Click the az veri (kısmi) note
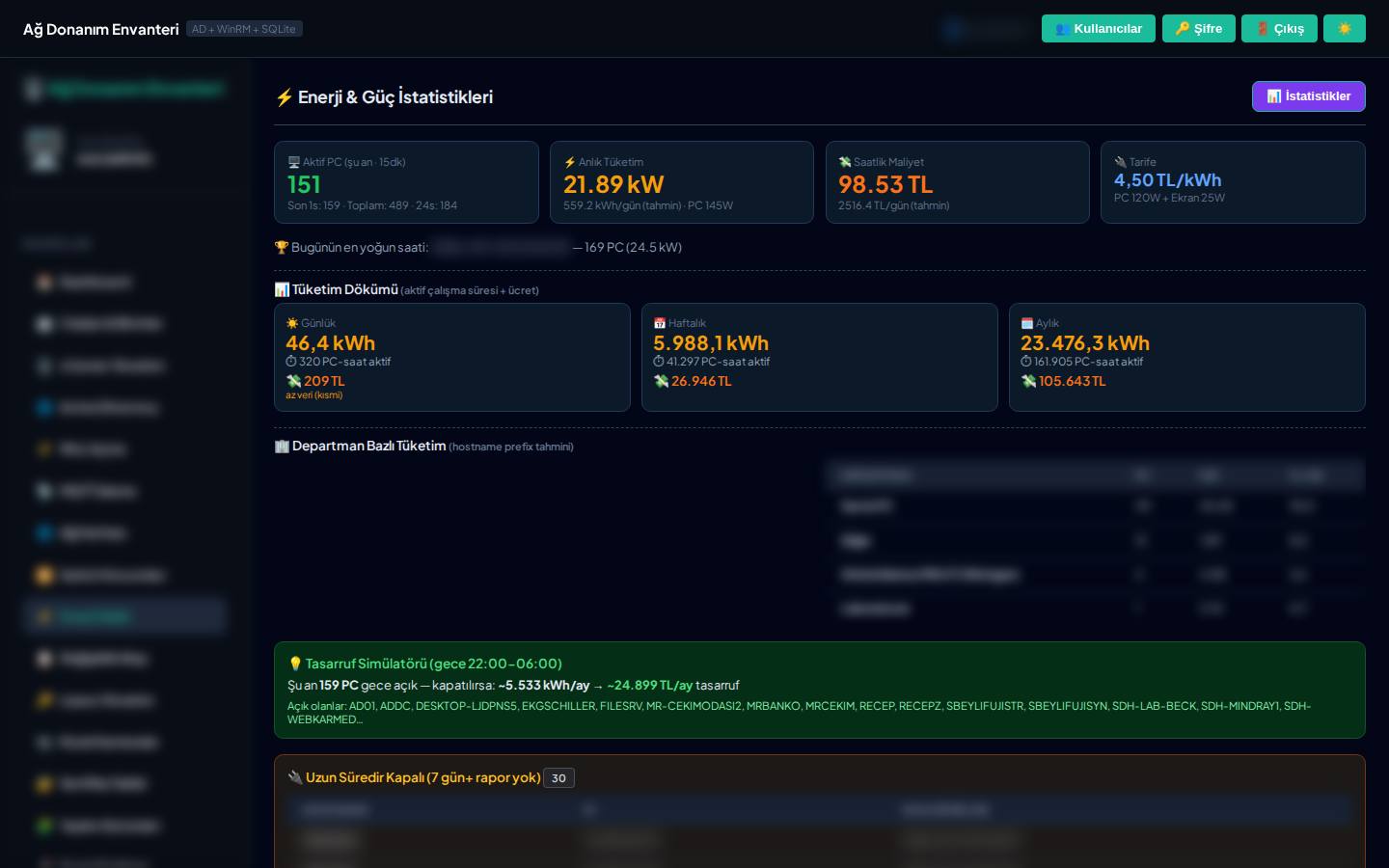Screen dimensions: 1389x868 [314, 394]
